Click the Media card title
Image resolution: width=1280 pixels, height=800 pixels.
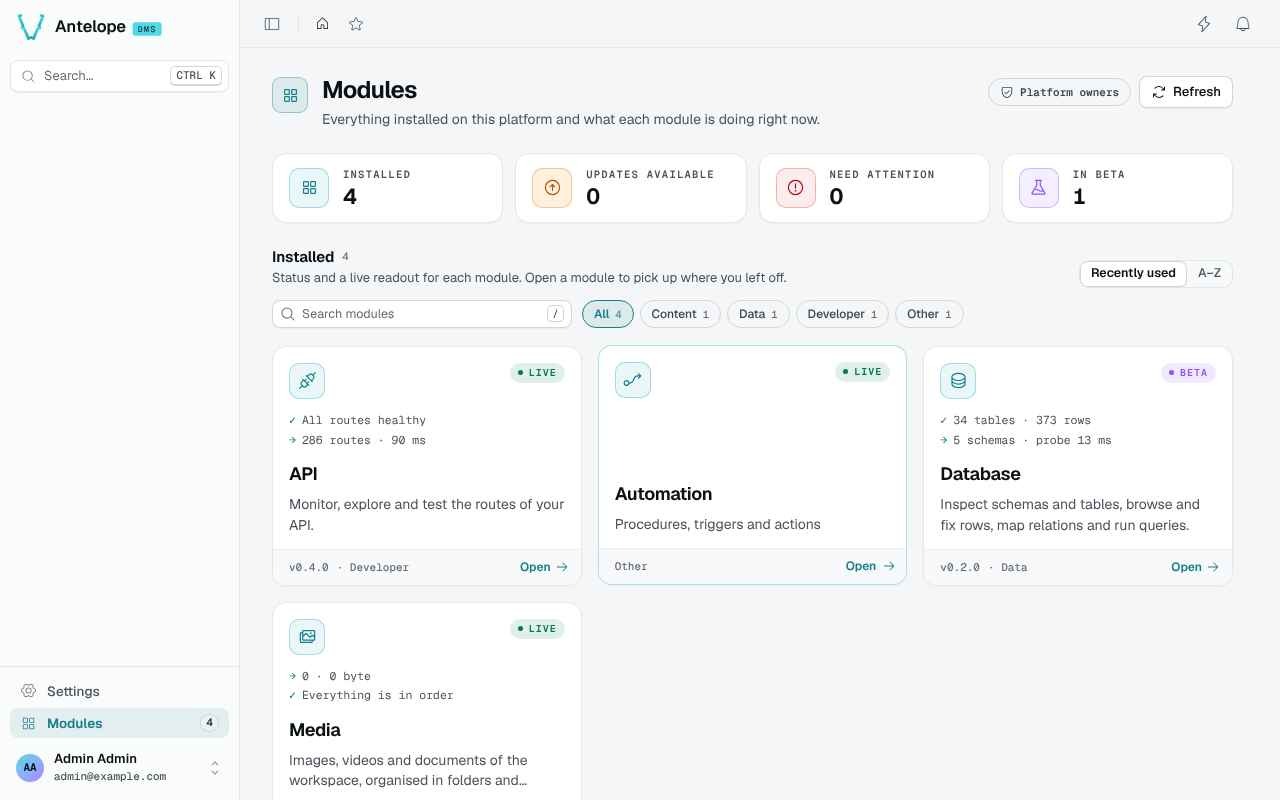click(x=315, y=730)
